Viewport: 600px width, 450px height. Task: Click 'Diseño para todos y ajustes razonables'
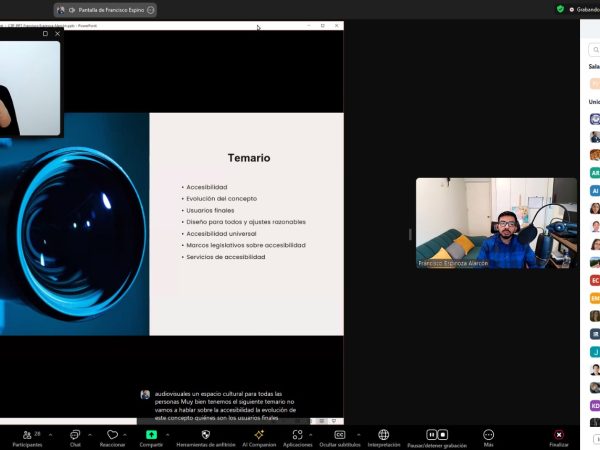point(246,222)
